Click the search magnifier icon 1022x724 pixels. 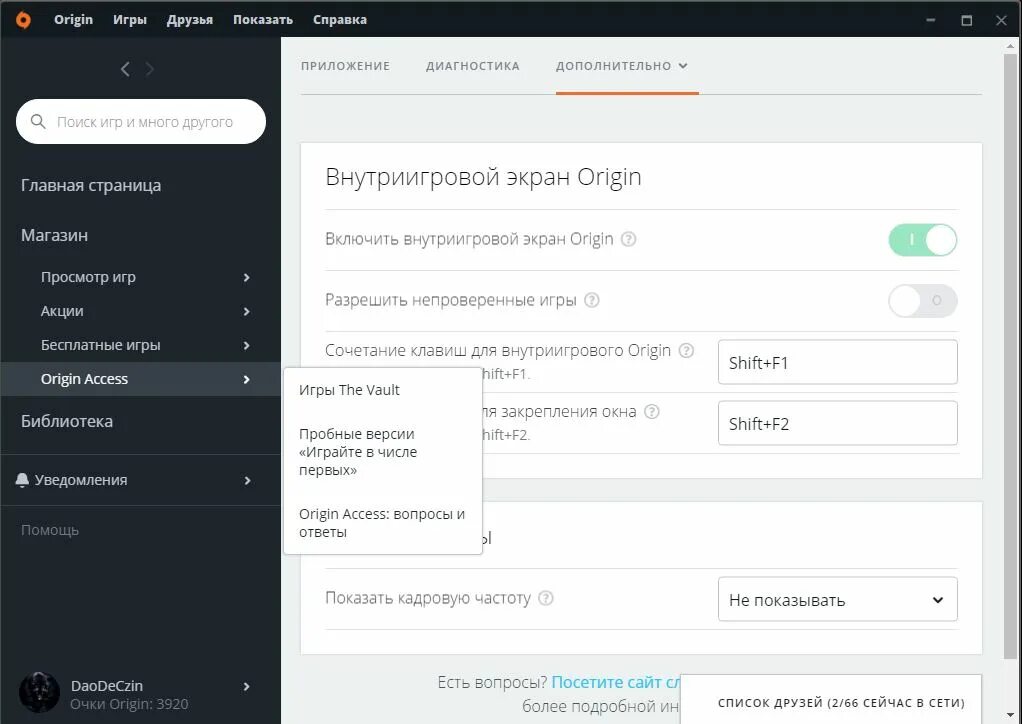click(x=38, y=122)
